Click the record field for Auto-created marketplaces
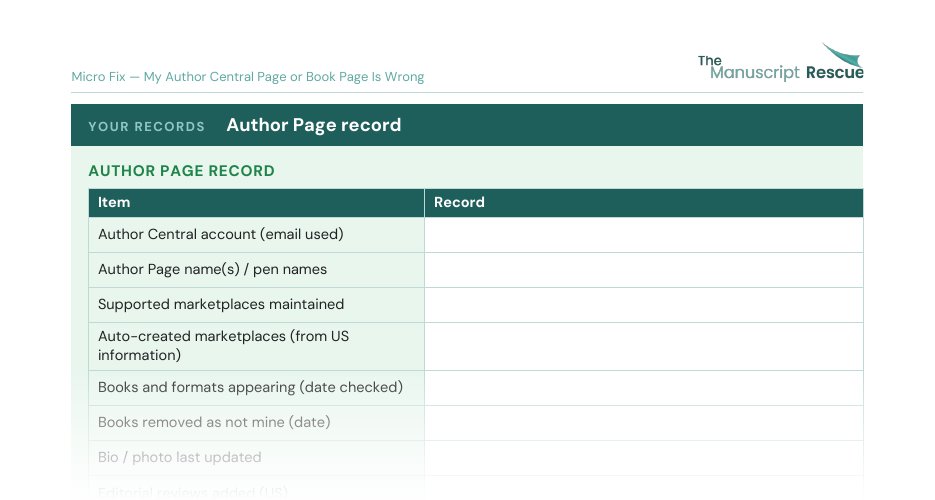The width and height of the screenshot is (935, 500). (643, 347)
